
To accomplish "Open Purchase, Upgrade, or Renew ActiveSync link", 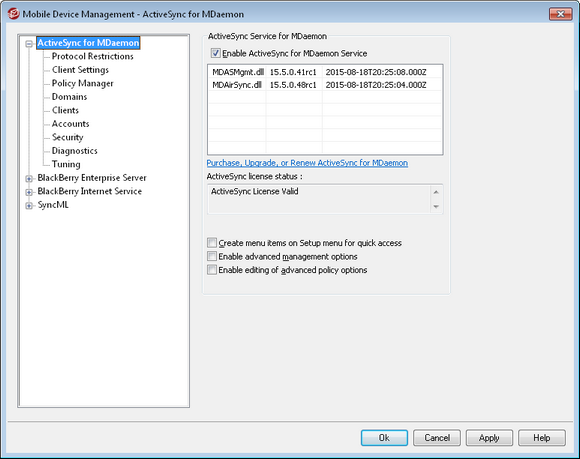I will (307, 163).
